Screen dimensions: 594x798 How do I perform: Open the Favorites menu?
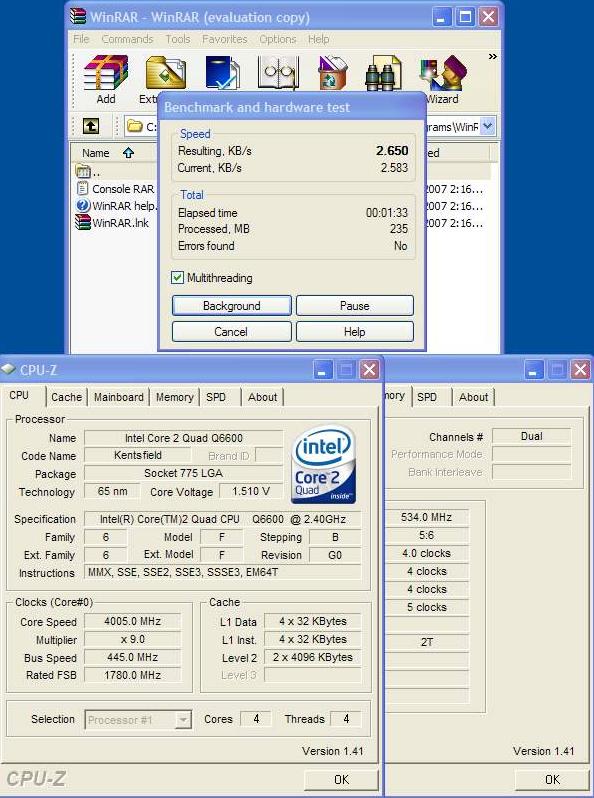[x=224, y=39]
